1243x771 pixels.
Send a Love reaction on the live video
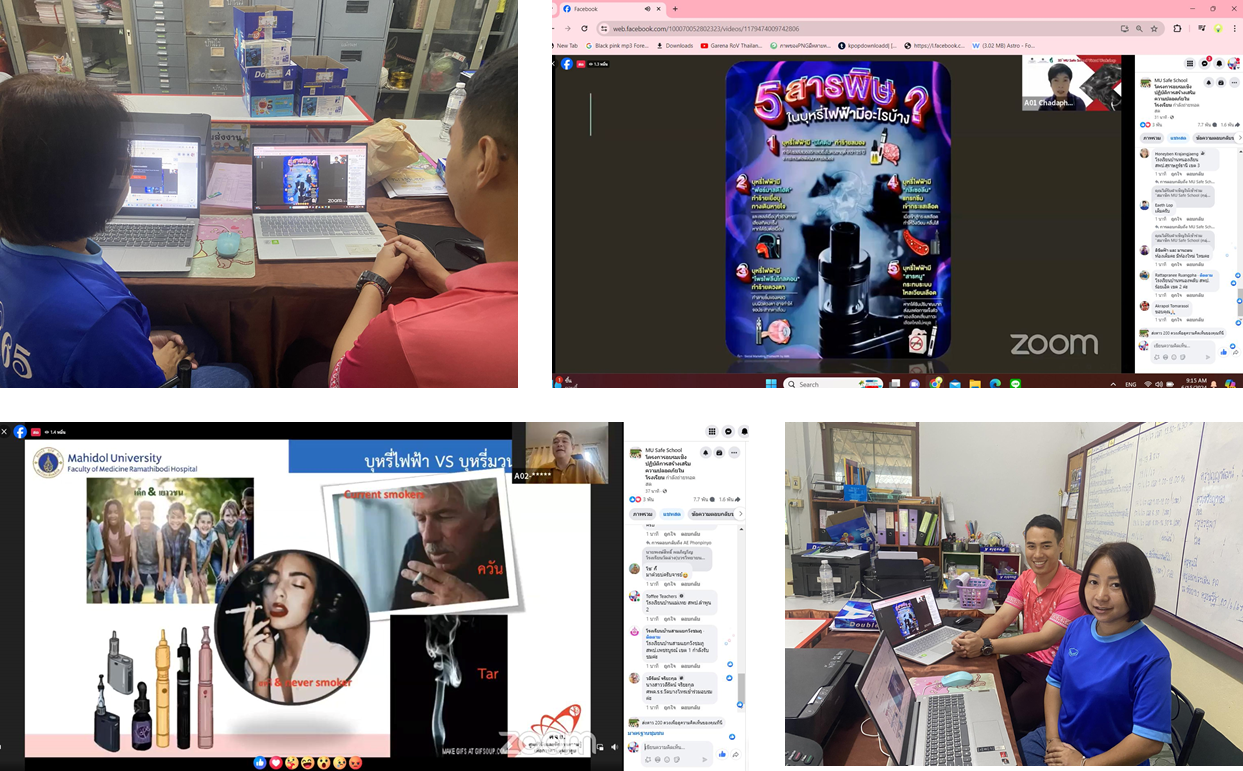point(276,763)
